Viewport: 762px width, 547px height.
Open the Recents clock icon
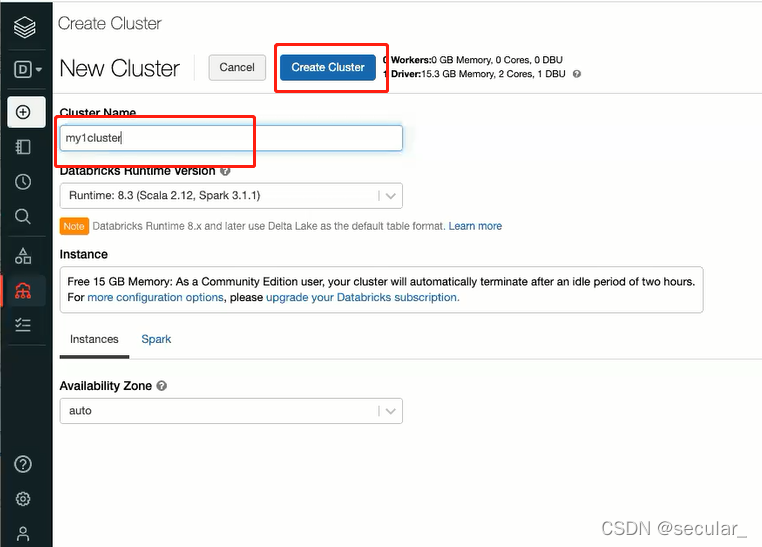[x=23, y=182]
